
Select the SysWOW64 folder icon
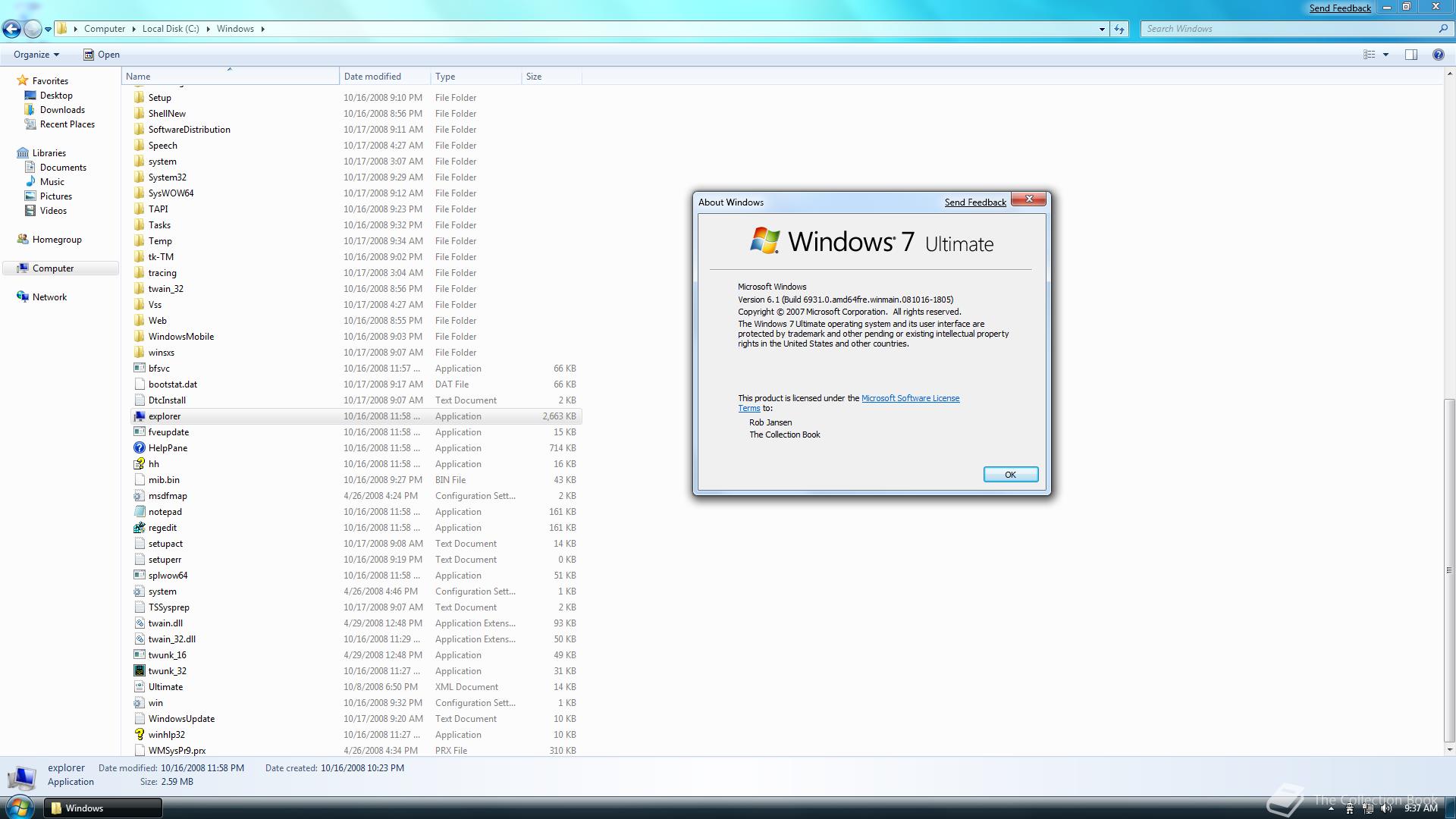pyautogui.click(x=139, y=193)
